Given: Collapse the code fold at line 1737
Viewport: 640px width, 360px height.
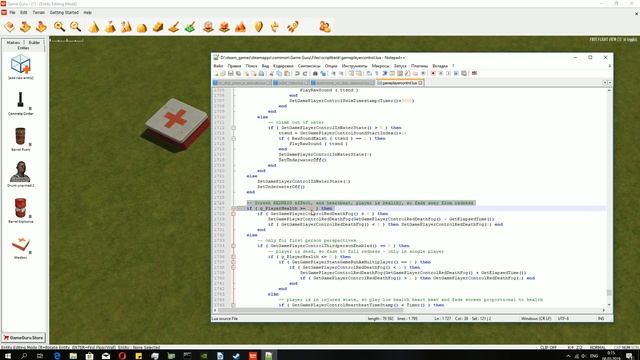Looking at the screenshot, I should [233, 262].
